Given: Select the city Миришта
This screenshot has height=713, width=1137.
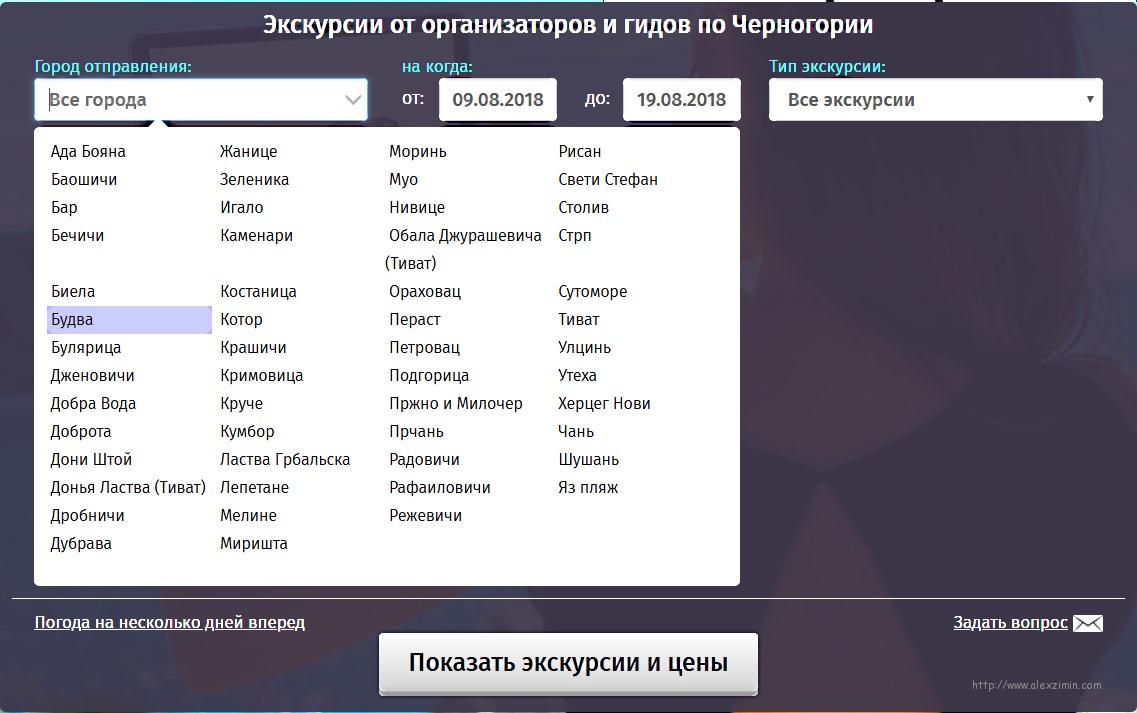Looking at the screenshot, I should point(254,544).
